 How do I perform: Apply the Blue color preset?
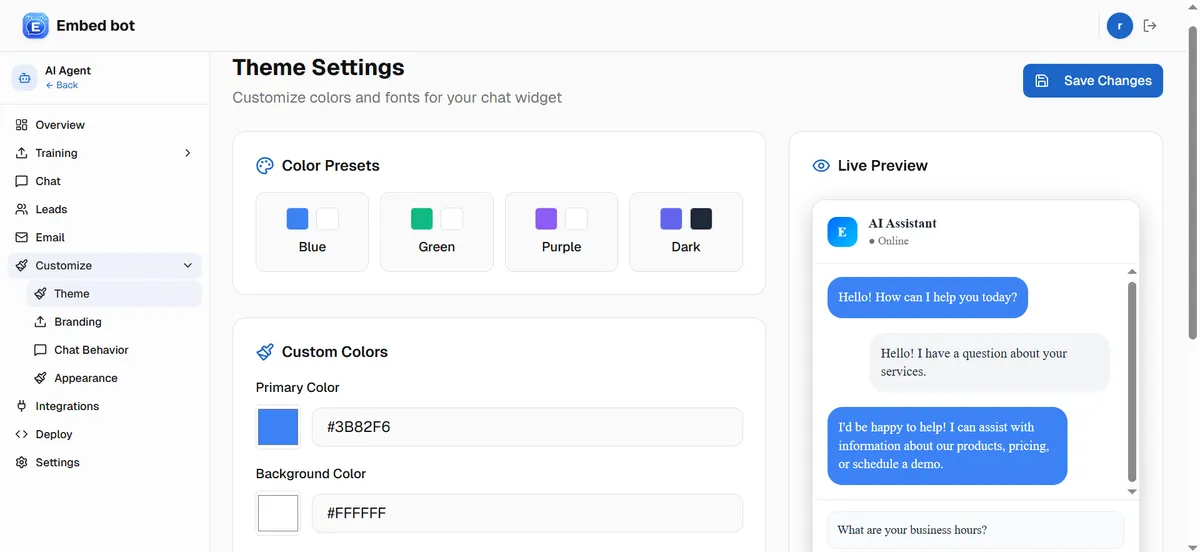(312, 232)
